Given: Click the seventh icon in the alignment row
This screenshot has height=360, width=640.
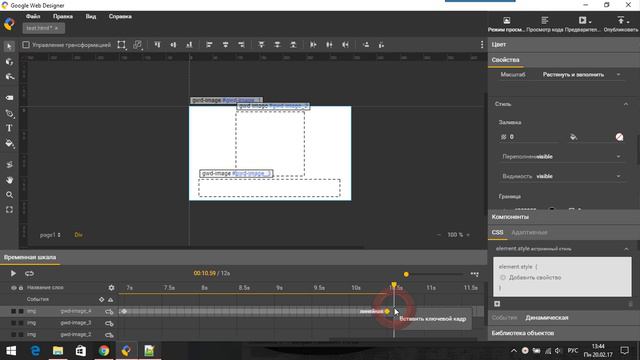Looking at the screenshot, I should point(261,44).
